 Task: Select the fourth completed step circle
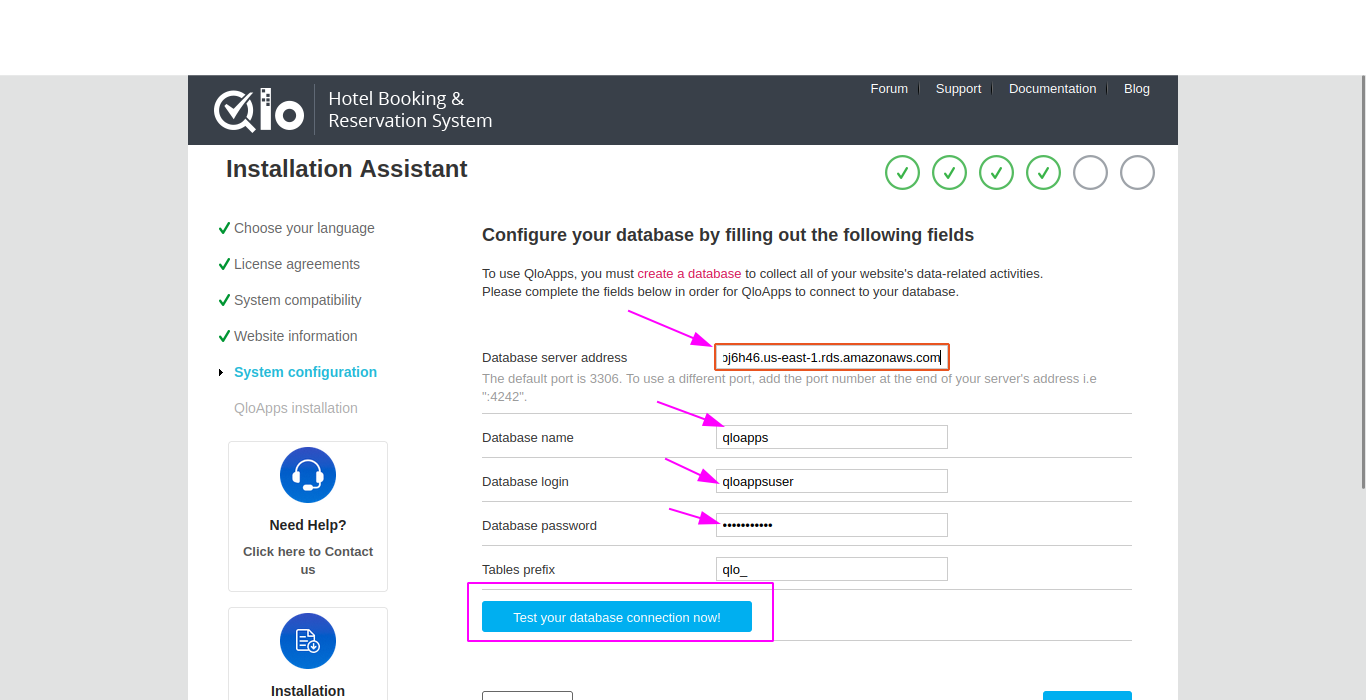coord(1043,173)
